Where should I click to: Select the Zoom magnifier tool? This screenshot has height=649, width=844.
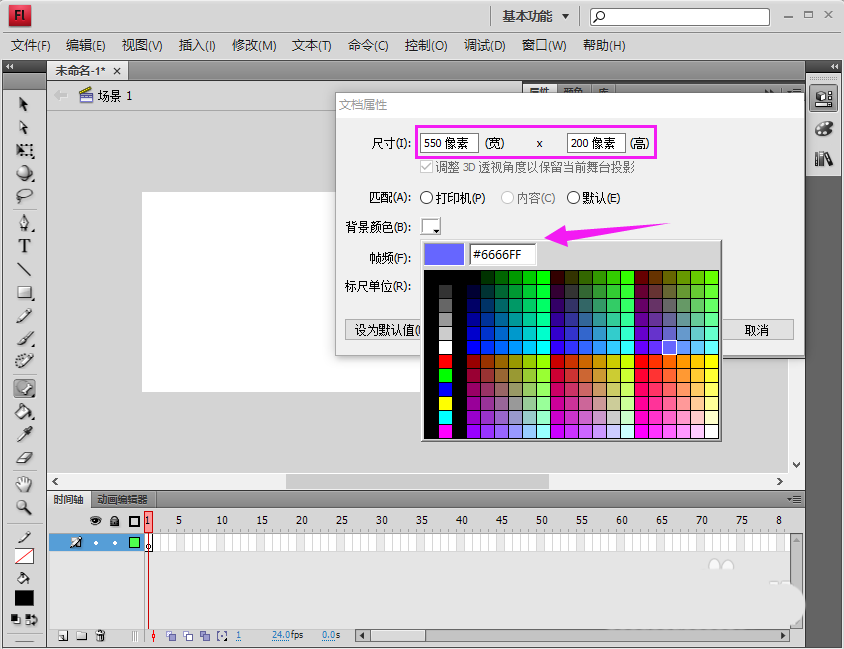[24, 507]
